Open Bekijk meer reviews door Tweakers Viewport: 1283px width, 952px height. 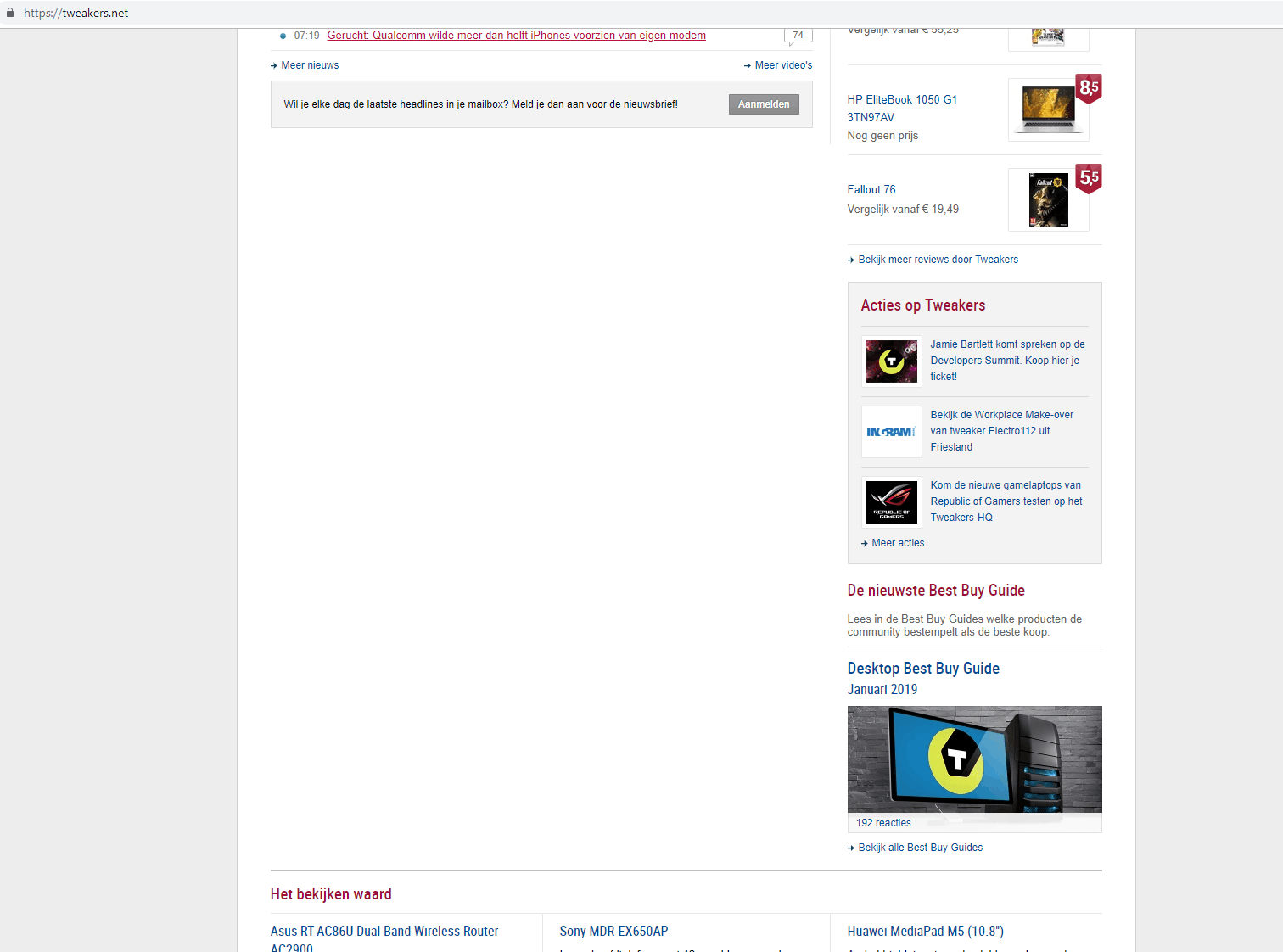(938, 260)
